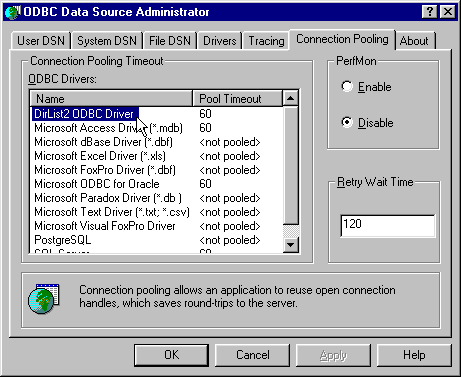The height and width of the screenshot is (377, 461).
Task: Open the About tab
Action: pyautogui.click(x=414, y=41)
